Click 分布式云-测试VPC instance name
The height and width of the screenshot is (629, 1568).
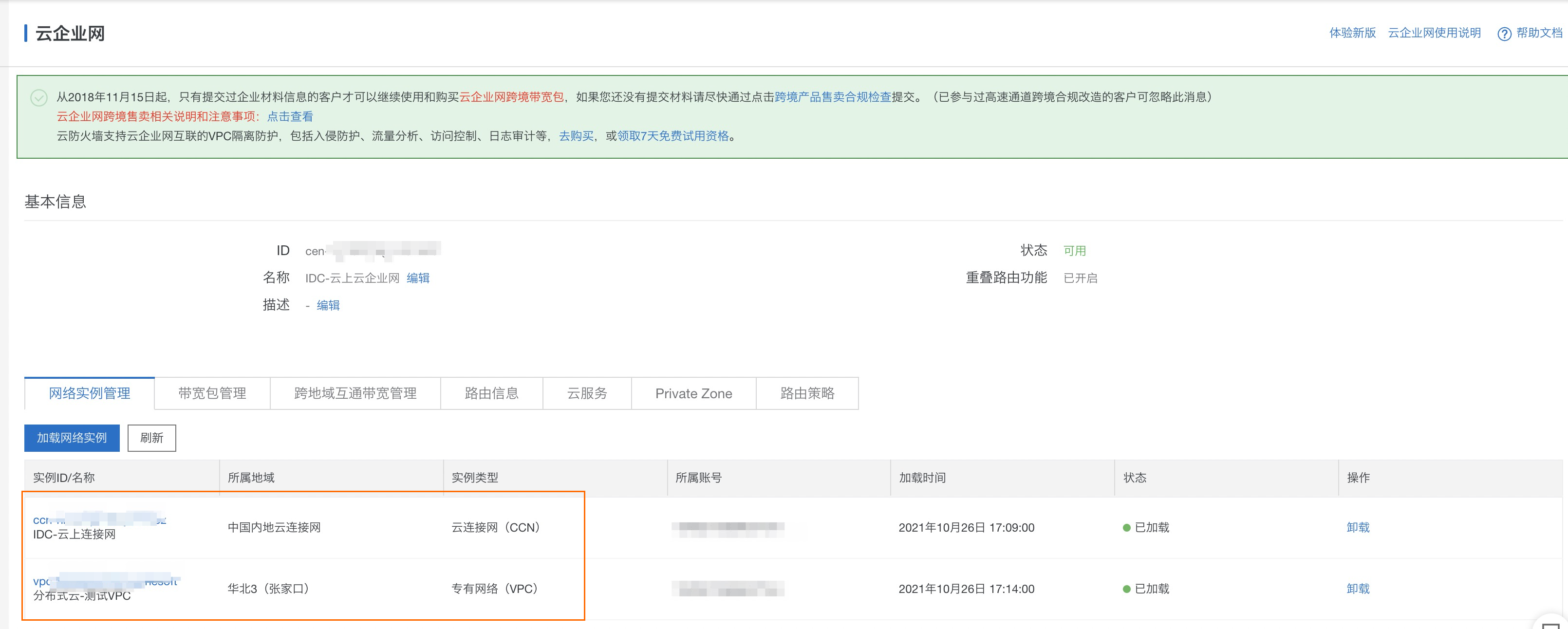(x=82, y=596)
